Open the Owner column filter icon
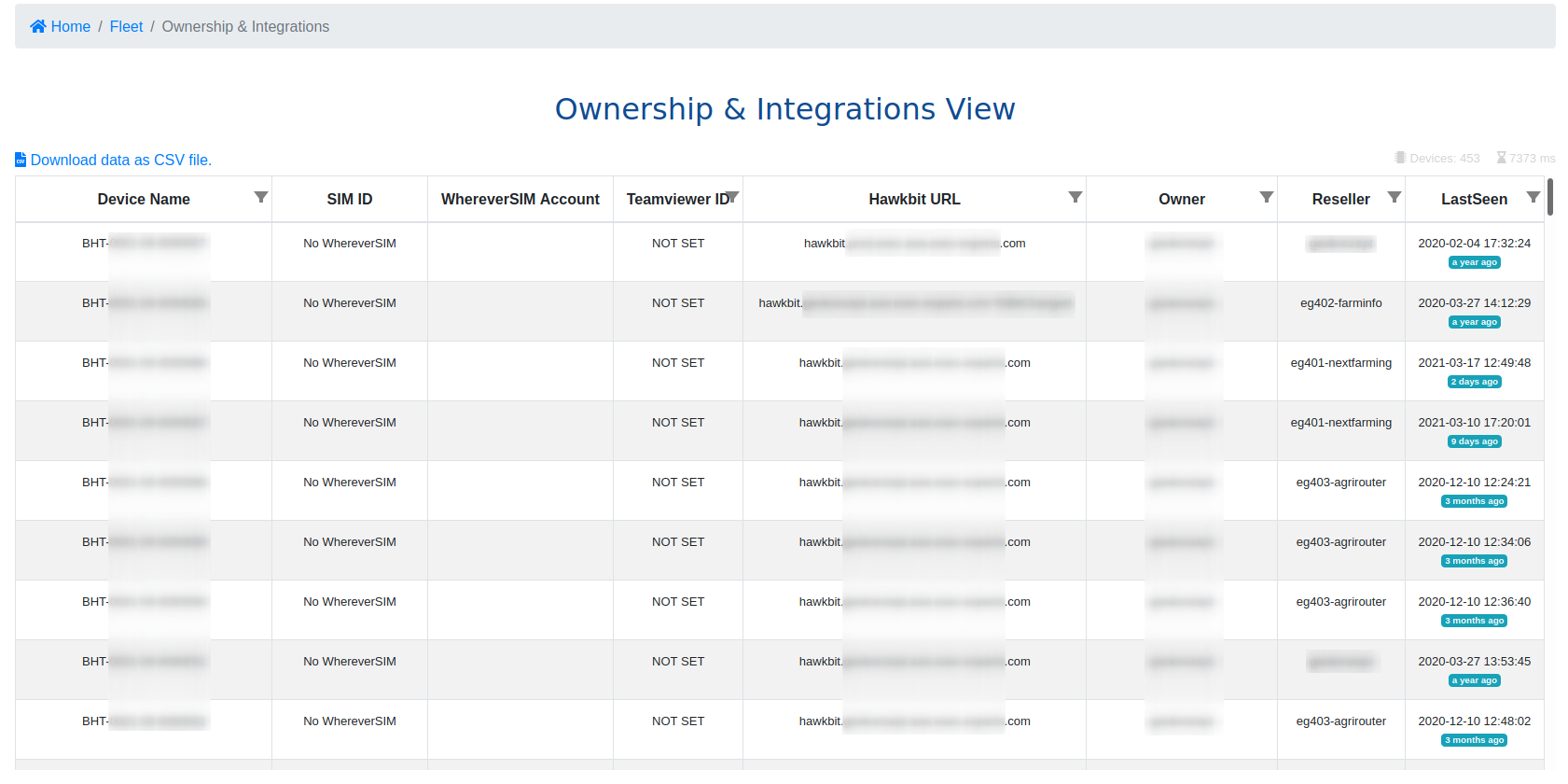Screen dimensions: 1568x784 [x=1266, y=197]
